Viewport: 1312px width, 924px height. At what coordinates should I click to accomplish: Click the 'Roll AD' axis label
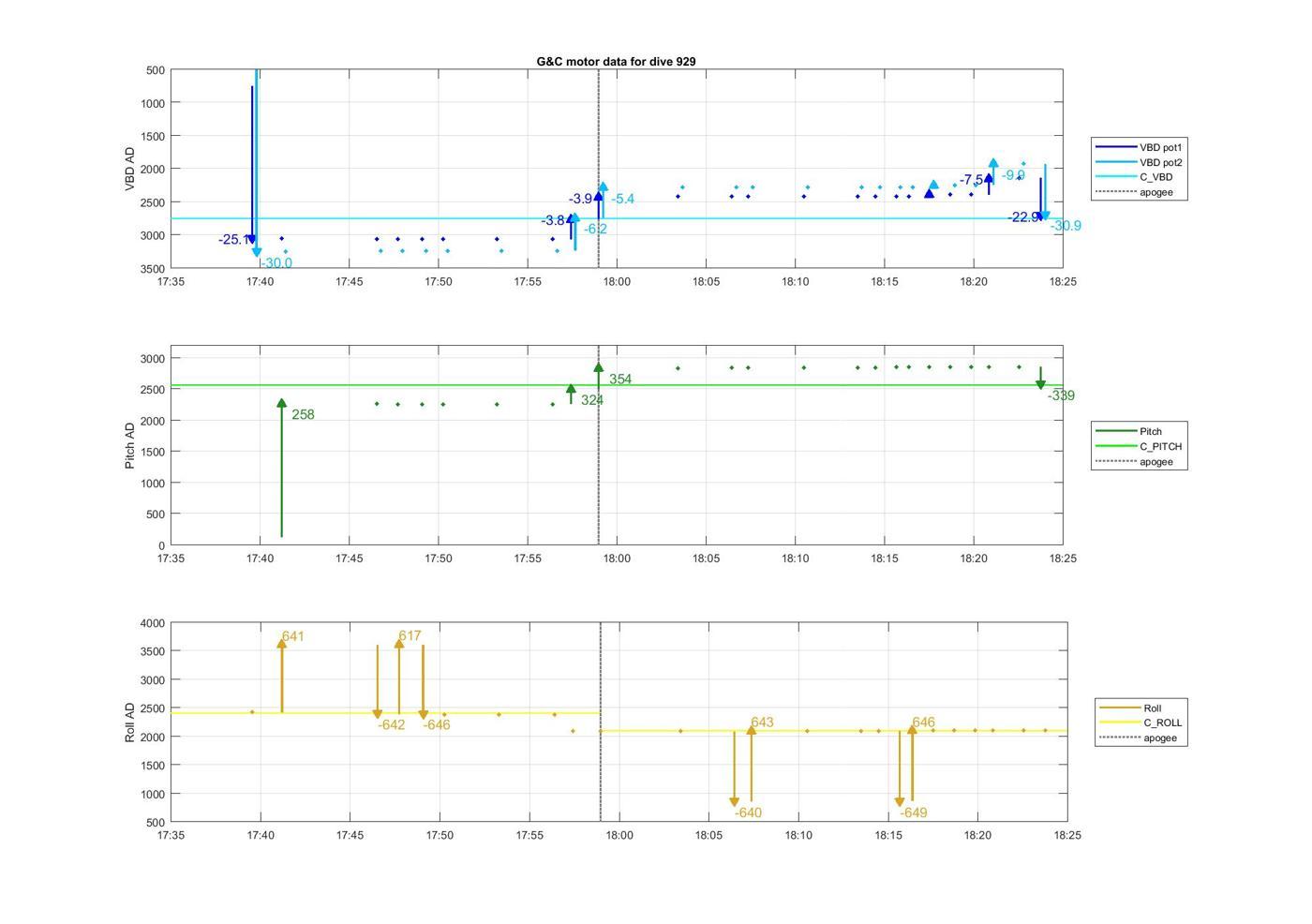130,723
